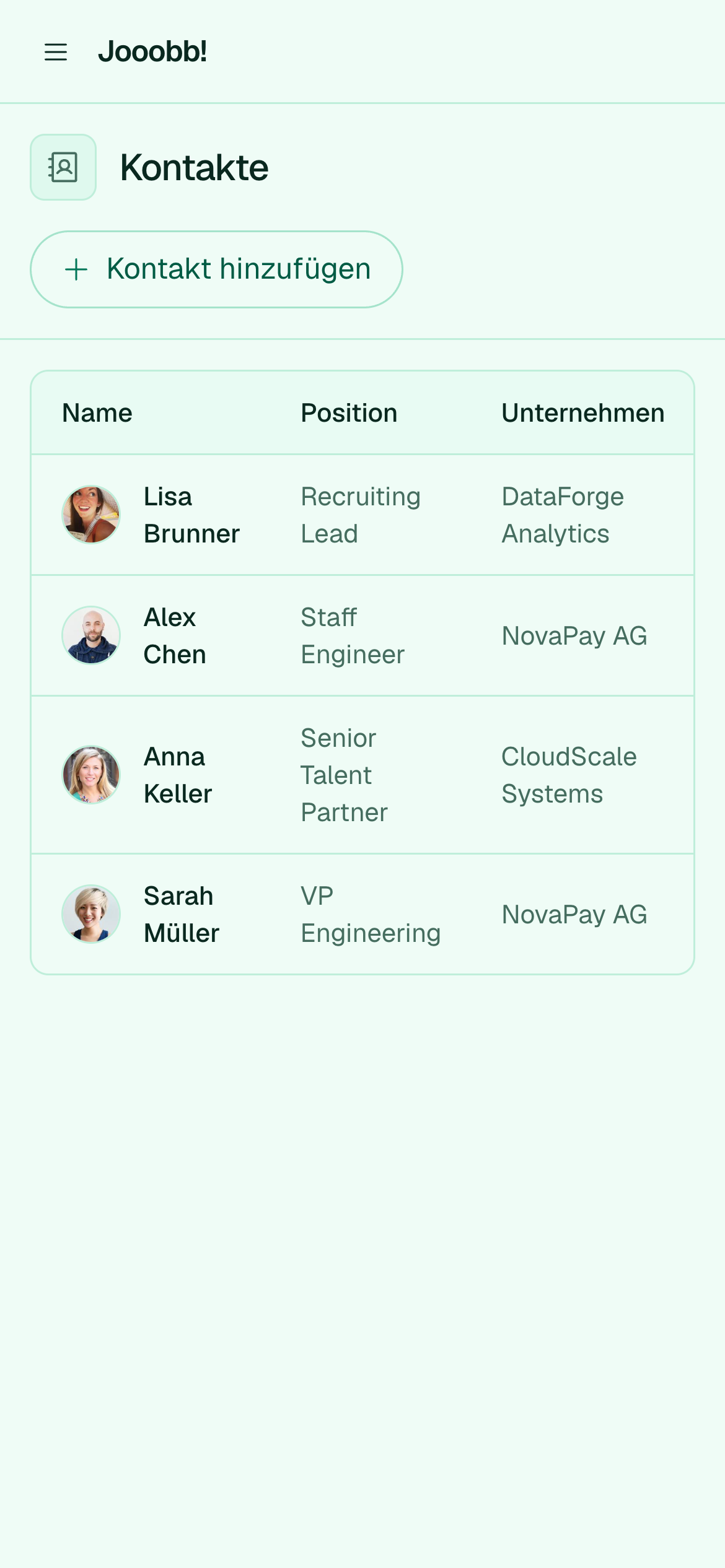Sort by the Name column header
725x1568 pixels.
97,413
